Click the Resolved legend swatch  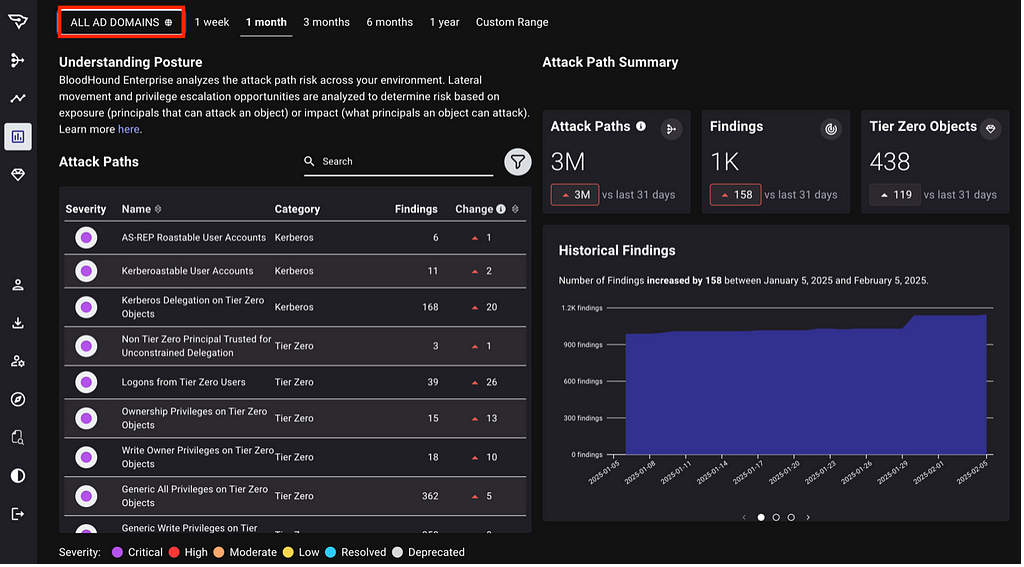tap(330, 553)
